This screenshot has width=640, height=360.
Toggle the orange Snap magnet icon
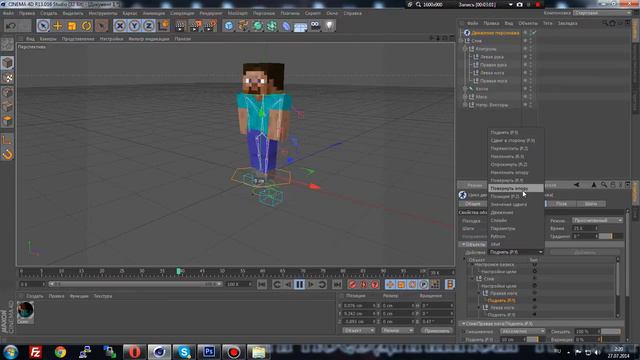7,155
